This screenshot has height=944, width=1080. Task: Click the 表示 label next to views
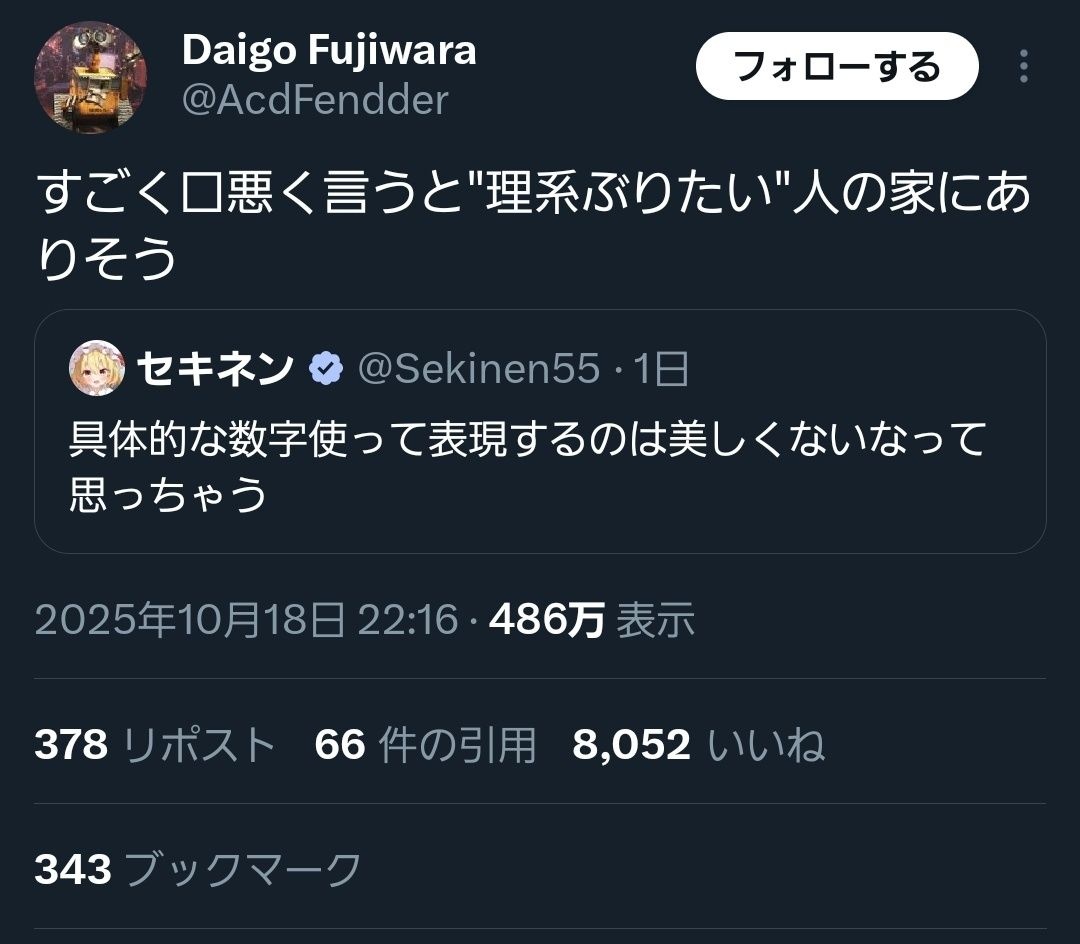[x=655, y=619]
